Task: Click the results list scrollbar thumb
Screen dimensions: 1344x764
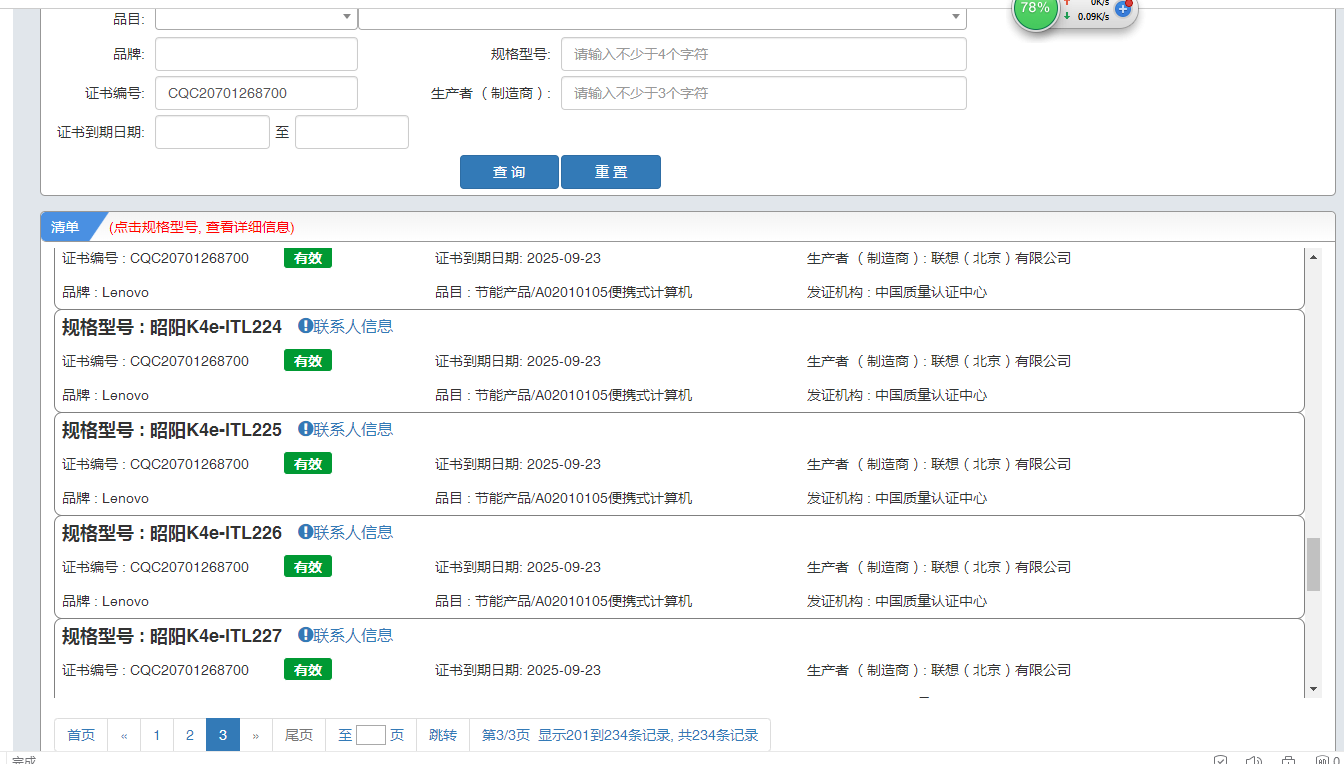Action: coord(1314,565)
